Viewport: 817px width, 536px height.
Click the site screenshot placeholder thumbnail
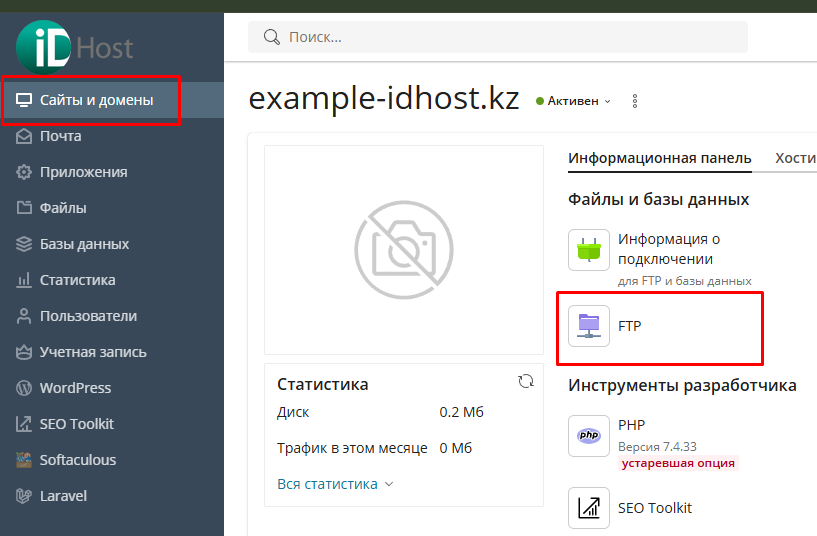pos(403,249)
